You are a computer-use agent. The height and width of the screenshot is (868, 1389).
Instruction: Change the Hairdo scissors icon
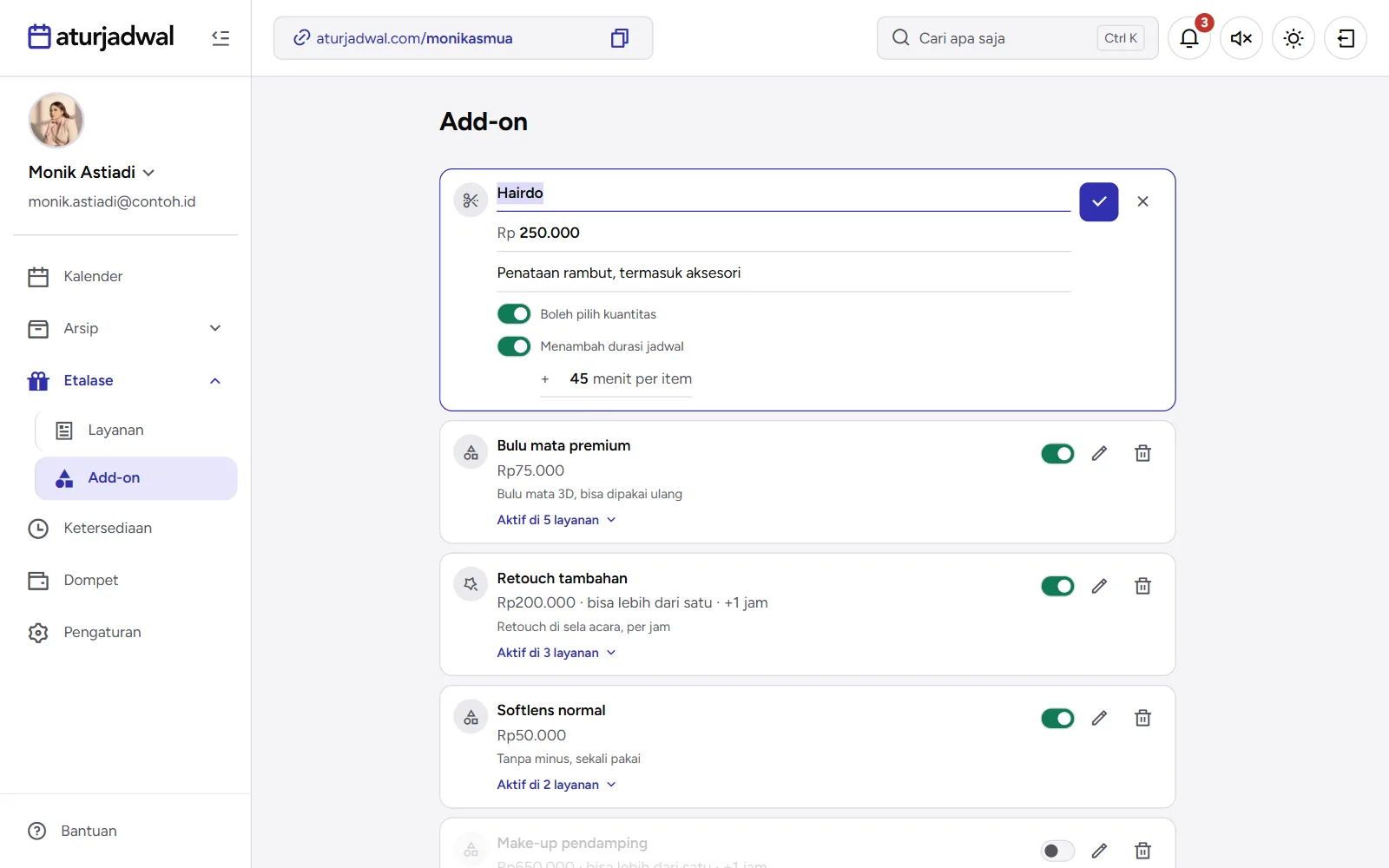pyautogui.click(x=471, y=201)
